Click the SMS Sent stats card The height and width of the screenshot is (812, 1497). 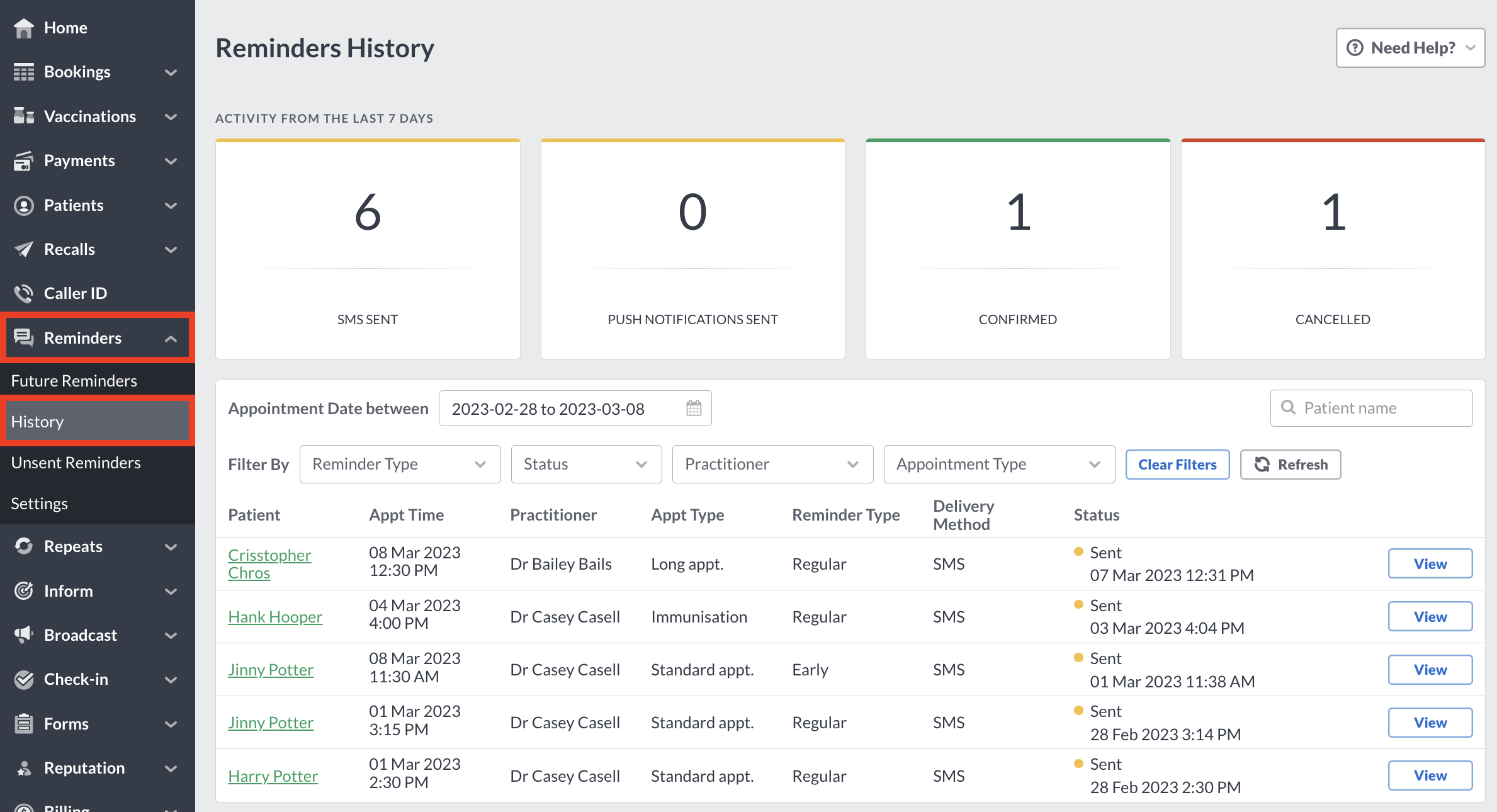tap(368, 249)
